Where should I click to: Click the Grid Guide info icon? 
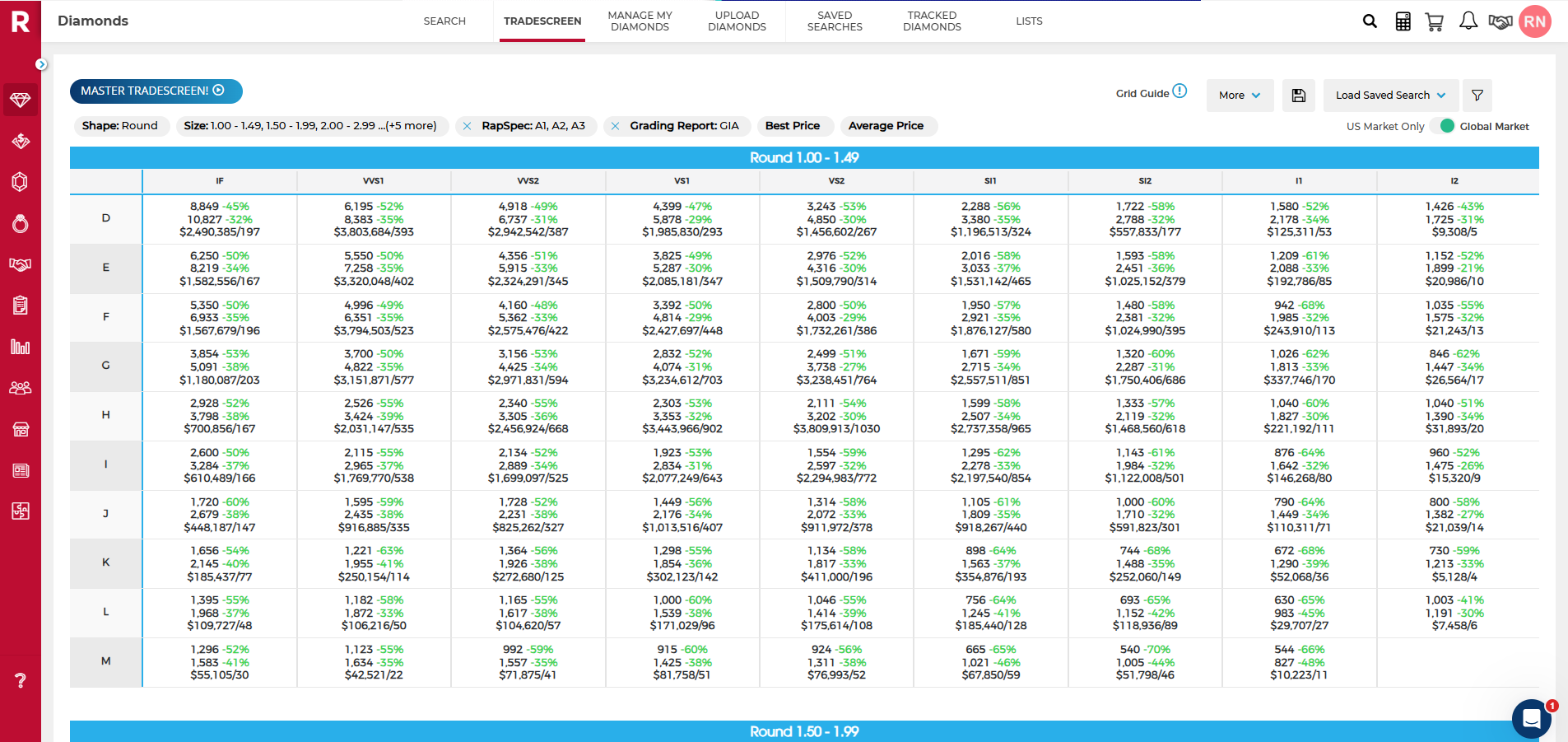point(1179,91)
